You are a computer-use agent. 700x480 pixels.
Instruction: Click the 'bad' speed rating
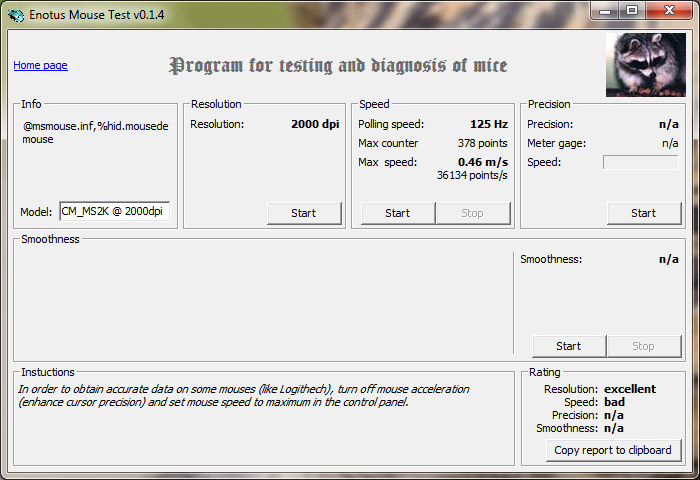click(x=614, y=402)
